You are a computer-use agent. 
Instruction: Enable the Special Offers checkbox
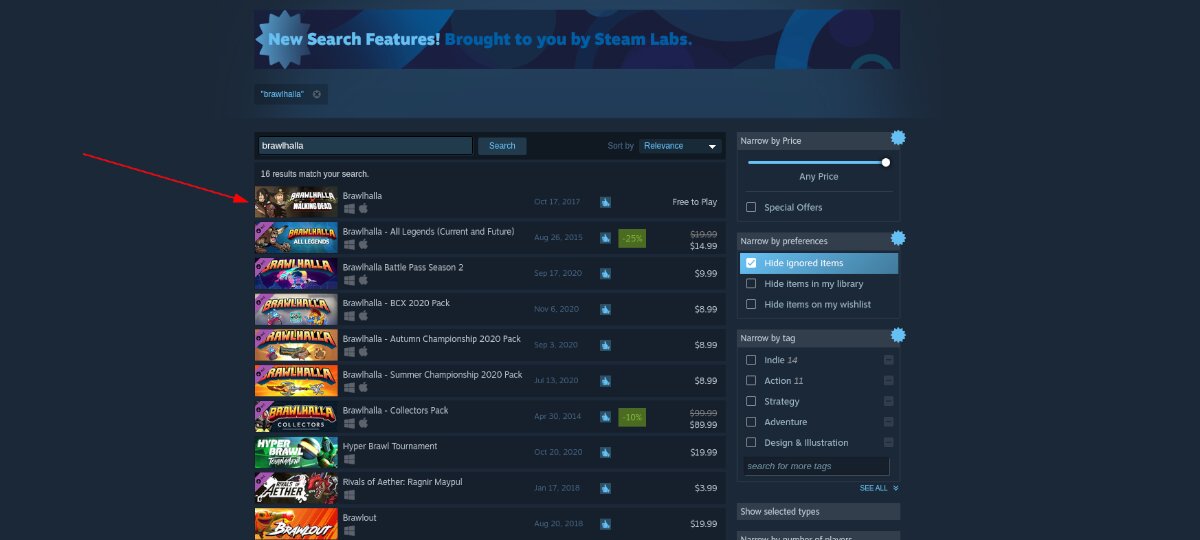pos(751,207)
